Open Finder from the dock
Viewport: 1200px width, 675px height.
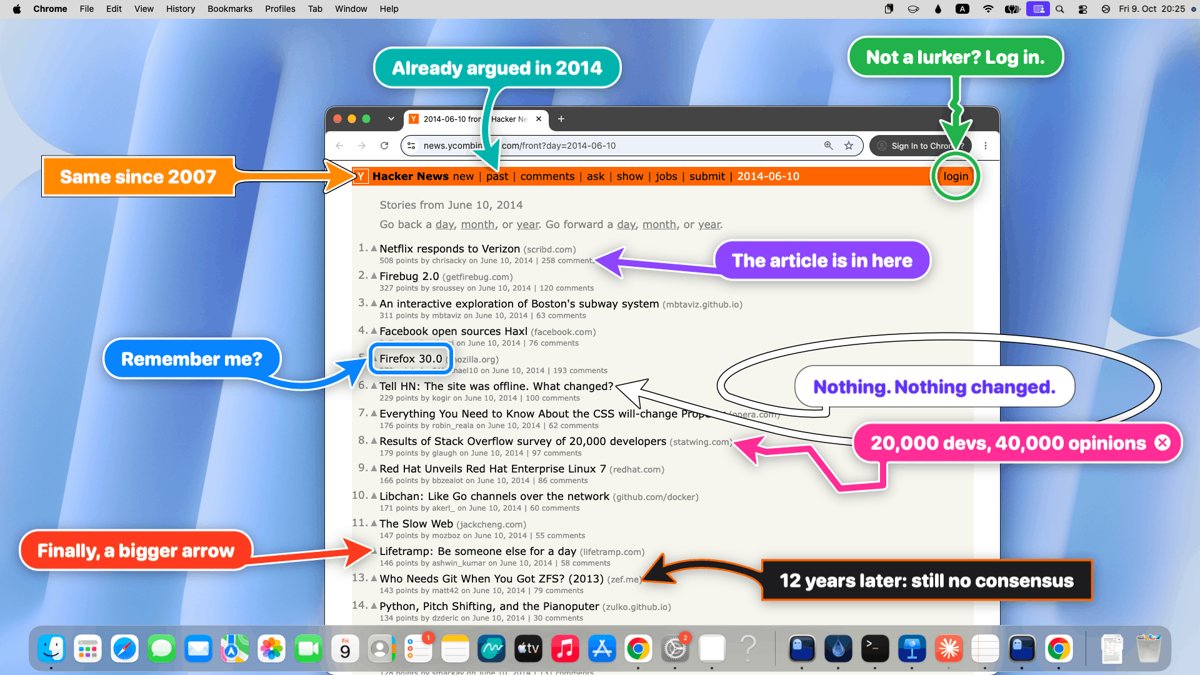click(52, 649)
